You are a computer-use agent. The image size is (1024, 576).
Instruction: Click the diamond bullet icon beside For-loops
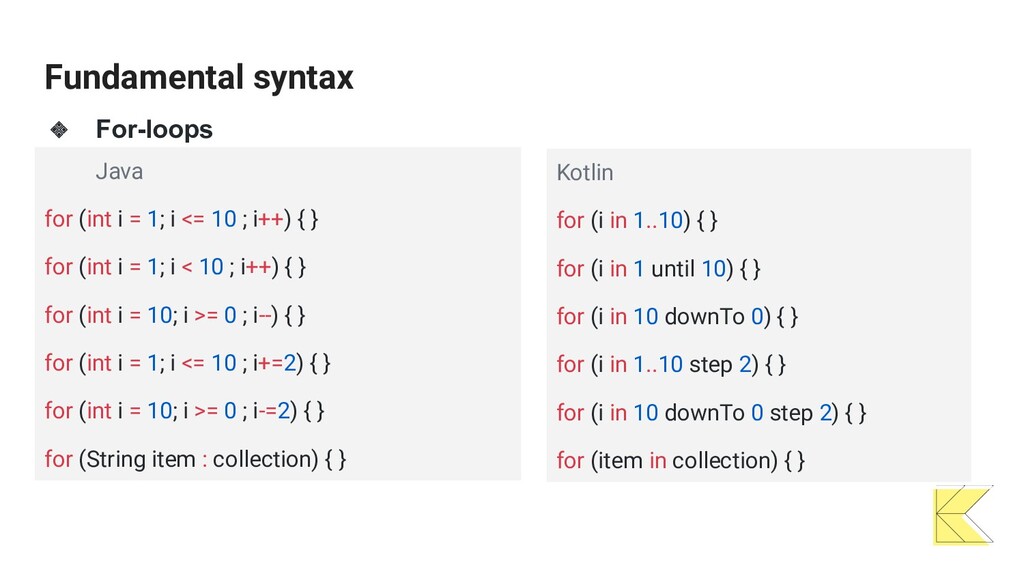pos(59,129)
